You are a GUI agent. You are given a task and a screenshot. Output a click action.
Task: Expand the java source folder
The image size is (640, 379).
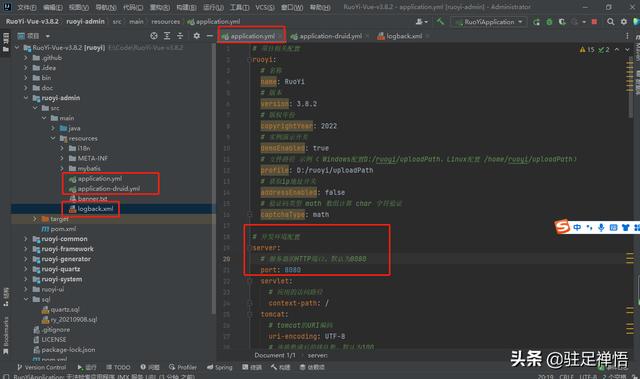pyautogui.click(x=53, y=128)
